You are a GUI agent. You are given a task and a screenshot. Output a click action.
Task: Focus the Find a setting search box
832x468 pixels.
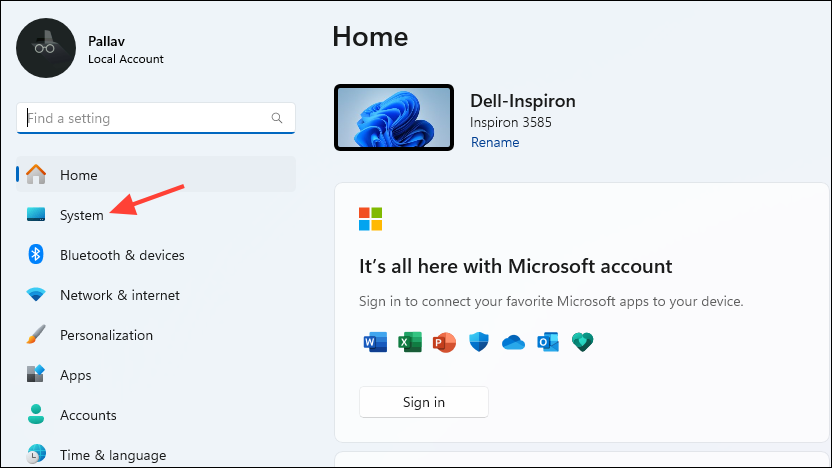pos(156,118)
